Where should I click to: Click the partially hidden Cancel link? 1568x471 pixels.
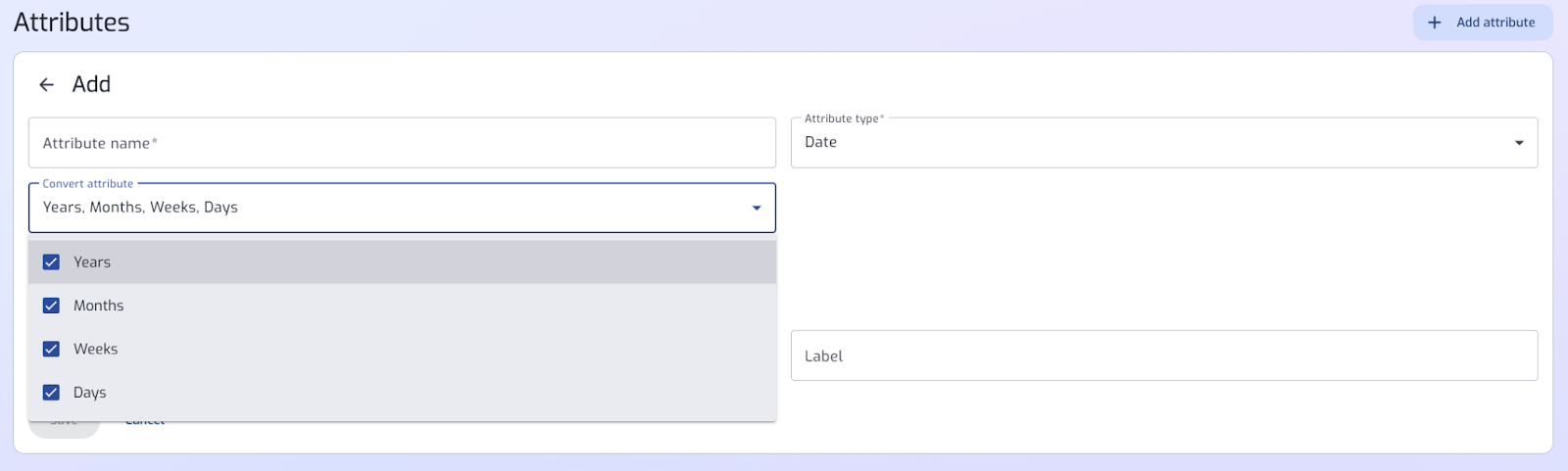[145, 424]
